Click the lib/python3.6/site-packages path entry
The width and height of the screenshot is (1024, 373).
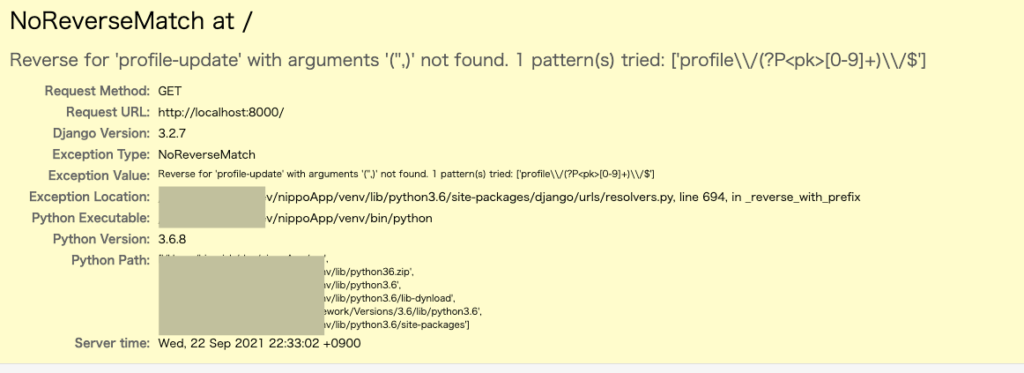pos(393,324)
